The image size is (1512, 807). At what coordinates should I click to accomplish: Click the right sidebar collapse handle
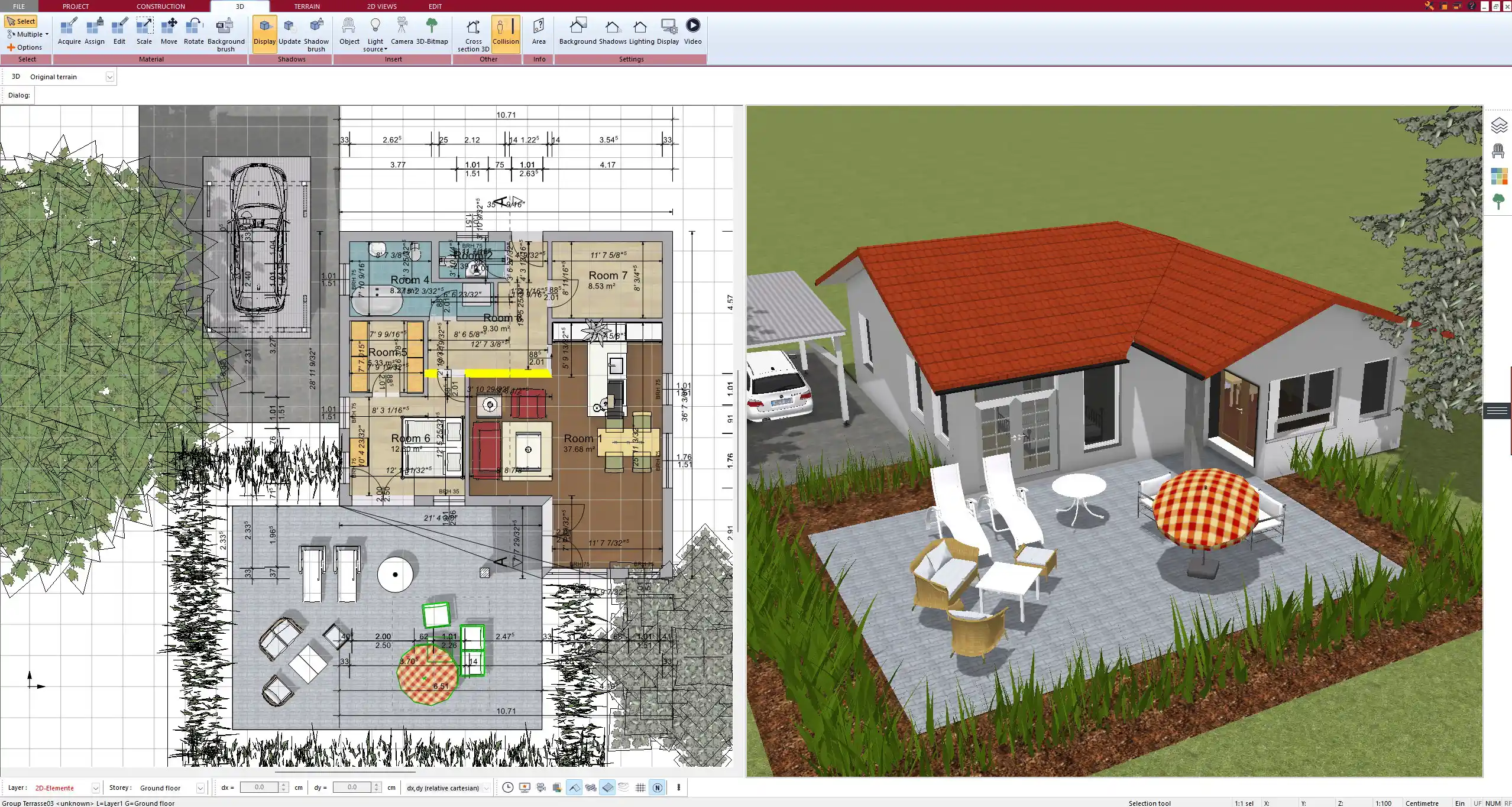tap(1497, 410)
